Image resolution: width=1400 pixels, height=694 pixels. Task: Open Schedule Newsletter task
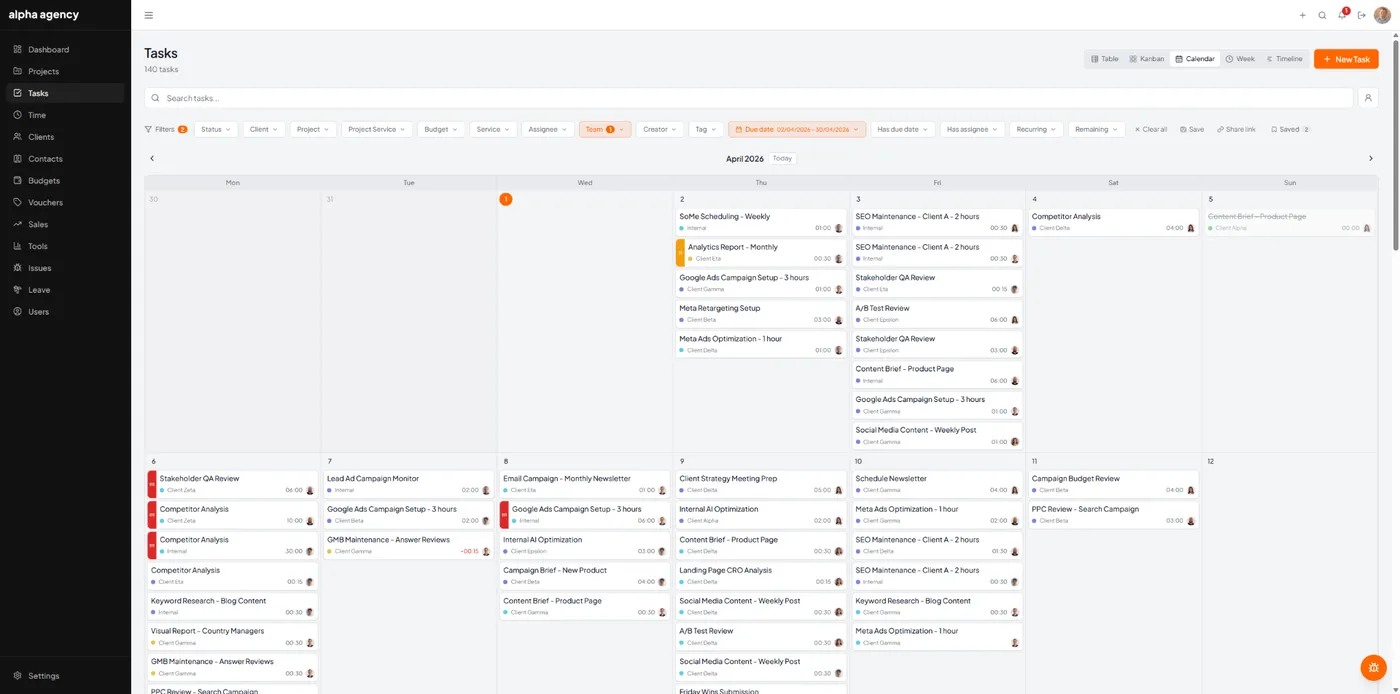(937, 484)
